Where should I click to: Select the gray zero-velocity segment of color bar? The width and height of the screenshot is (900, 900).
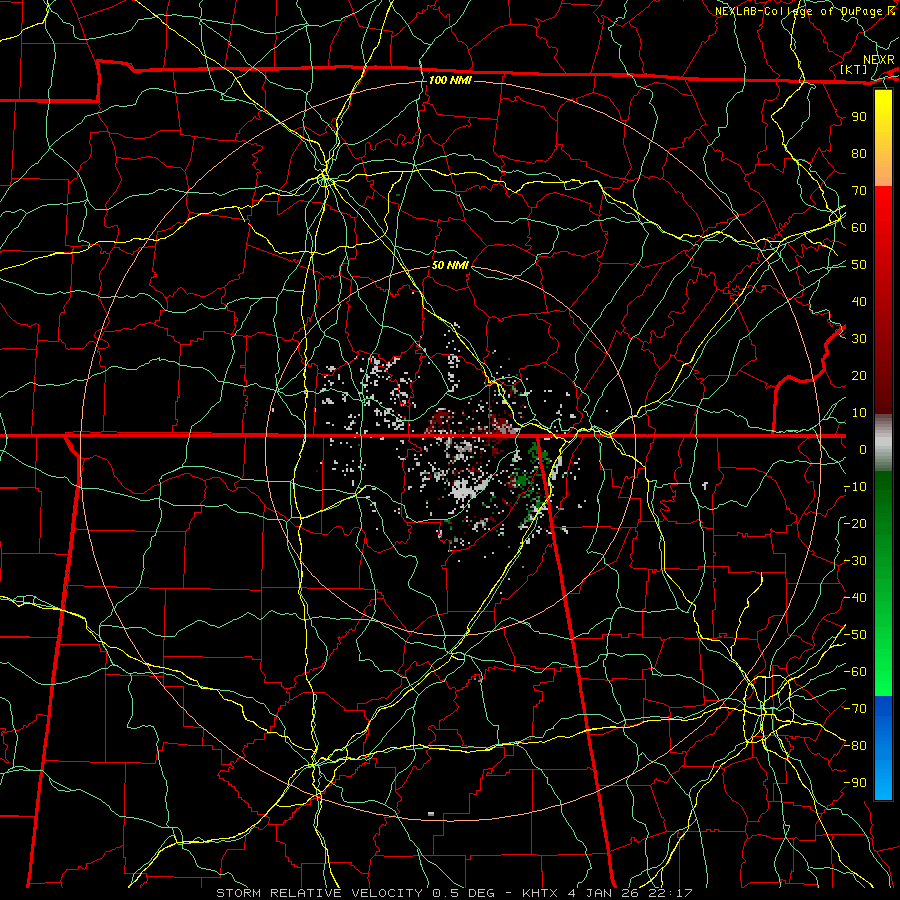pyautogui.click(x=883, y=443)
